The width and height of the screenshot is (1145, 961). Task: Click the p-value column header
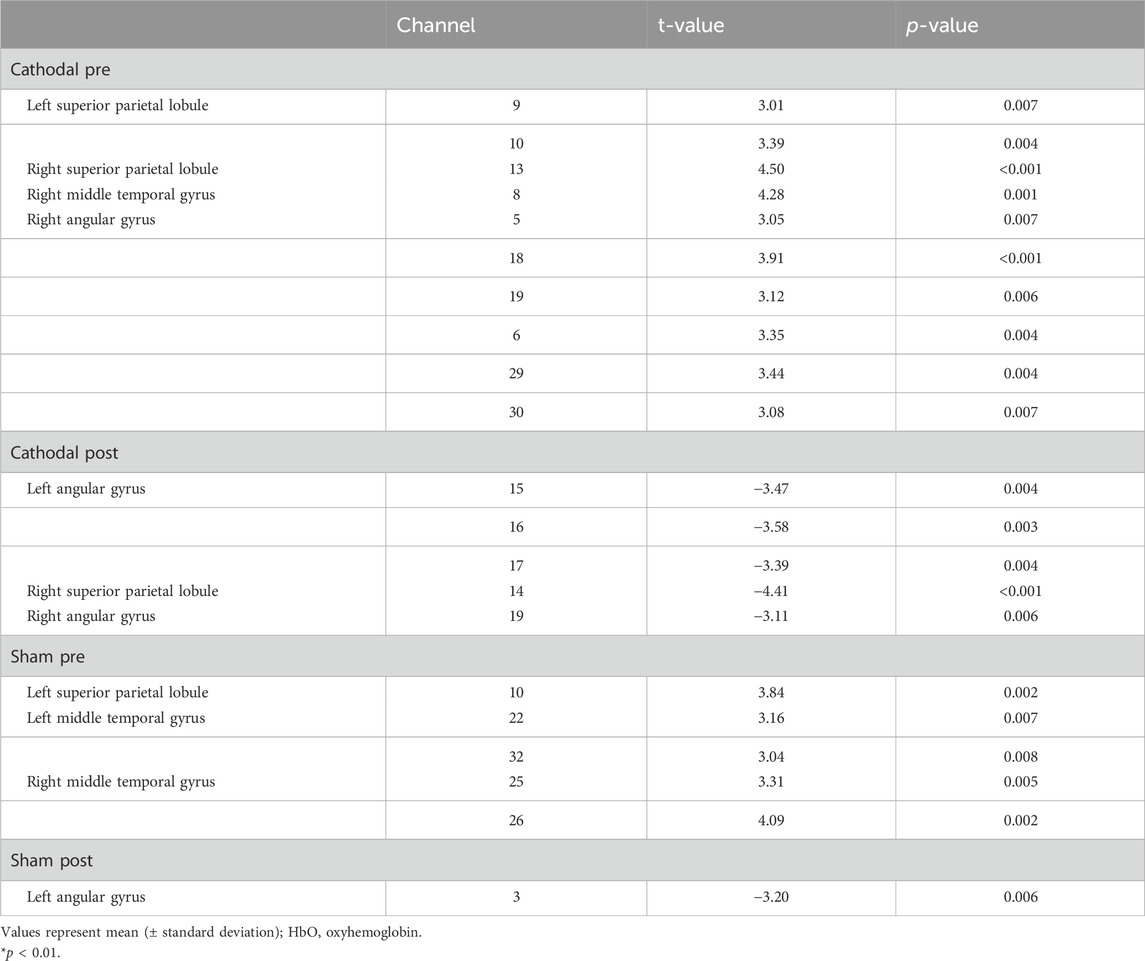[943, 26]
